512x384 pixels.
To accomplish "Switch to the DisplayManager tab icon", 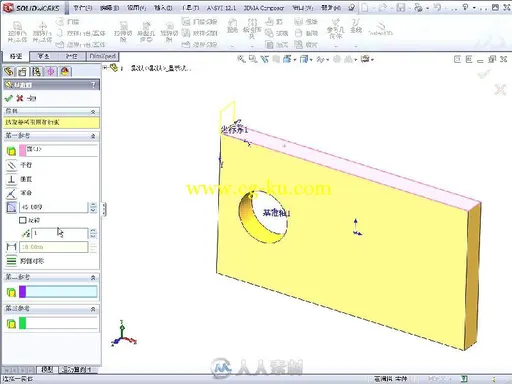I will [x=65, y=71].
